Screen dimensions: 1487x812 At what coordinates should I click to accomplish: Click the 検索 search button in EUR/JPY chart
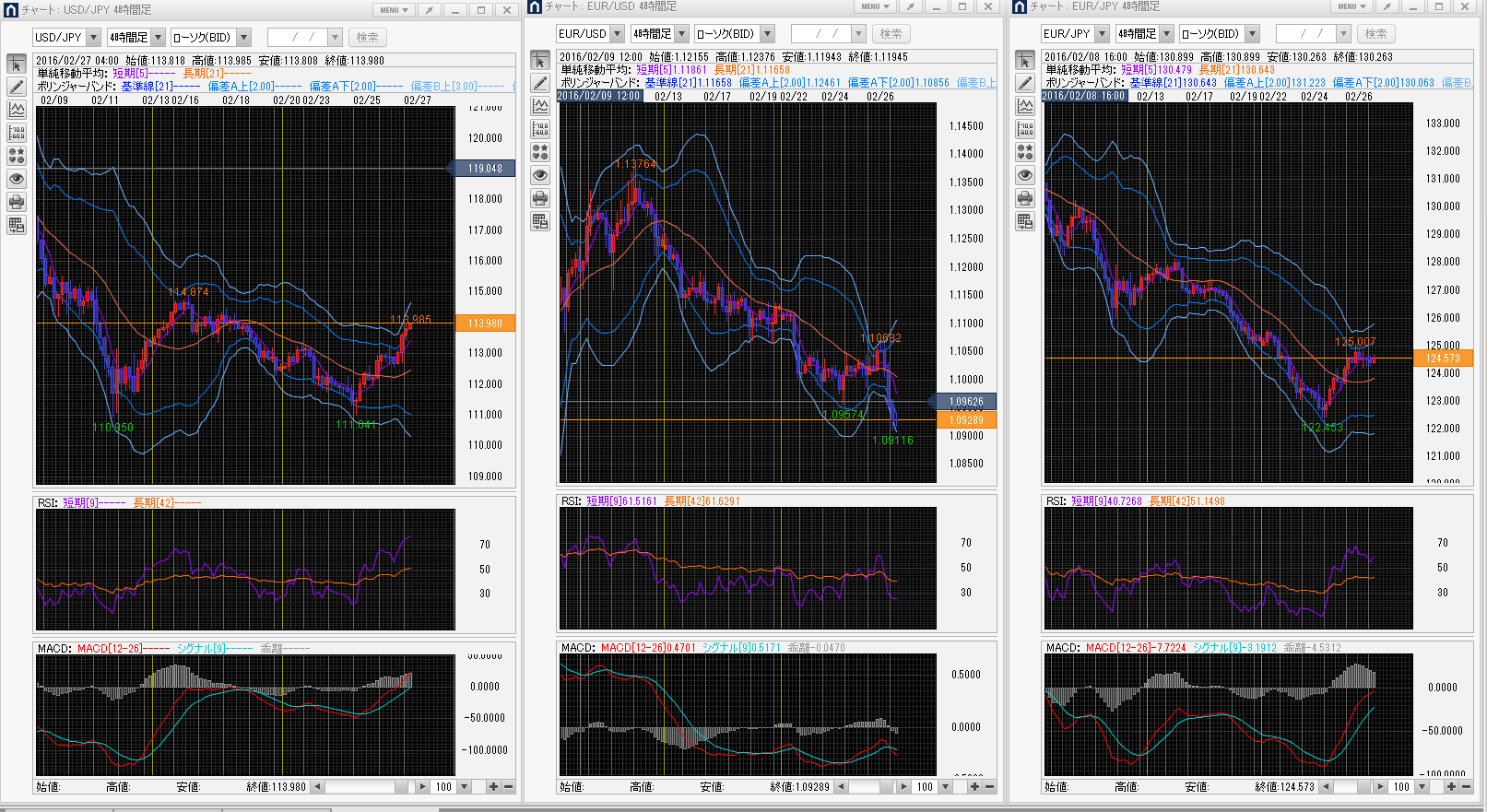pos(1375,34)
